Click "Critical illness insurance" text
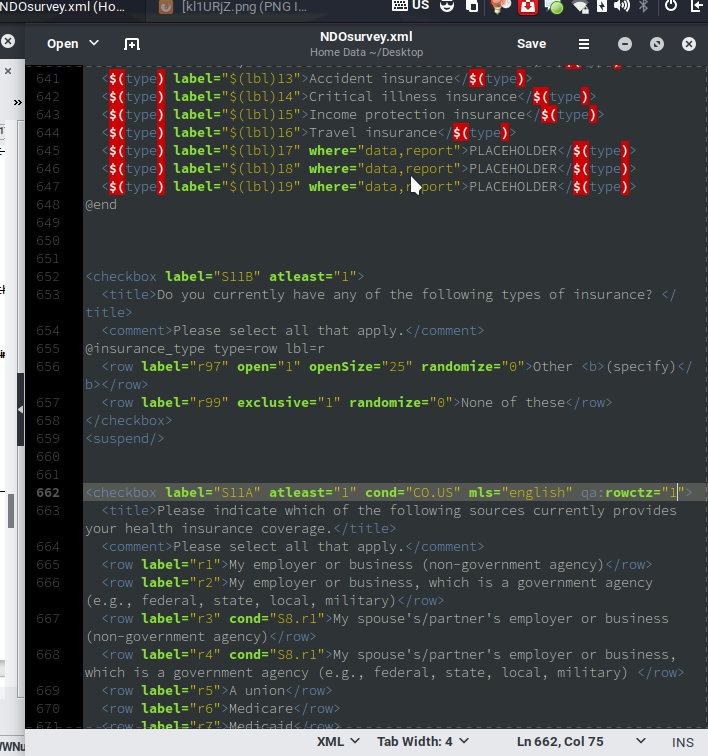Screen dimensions: 708x756 413,96
